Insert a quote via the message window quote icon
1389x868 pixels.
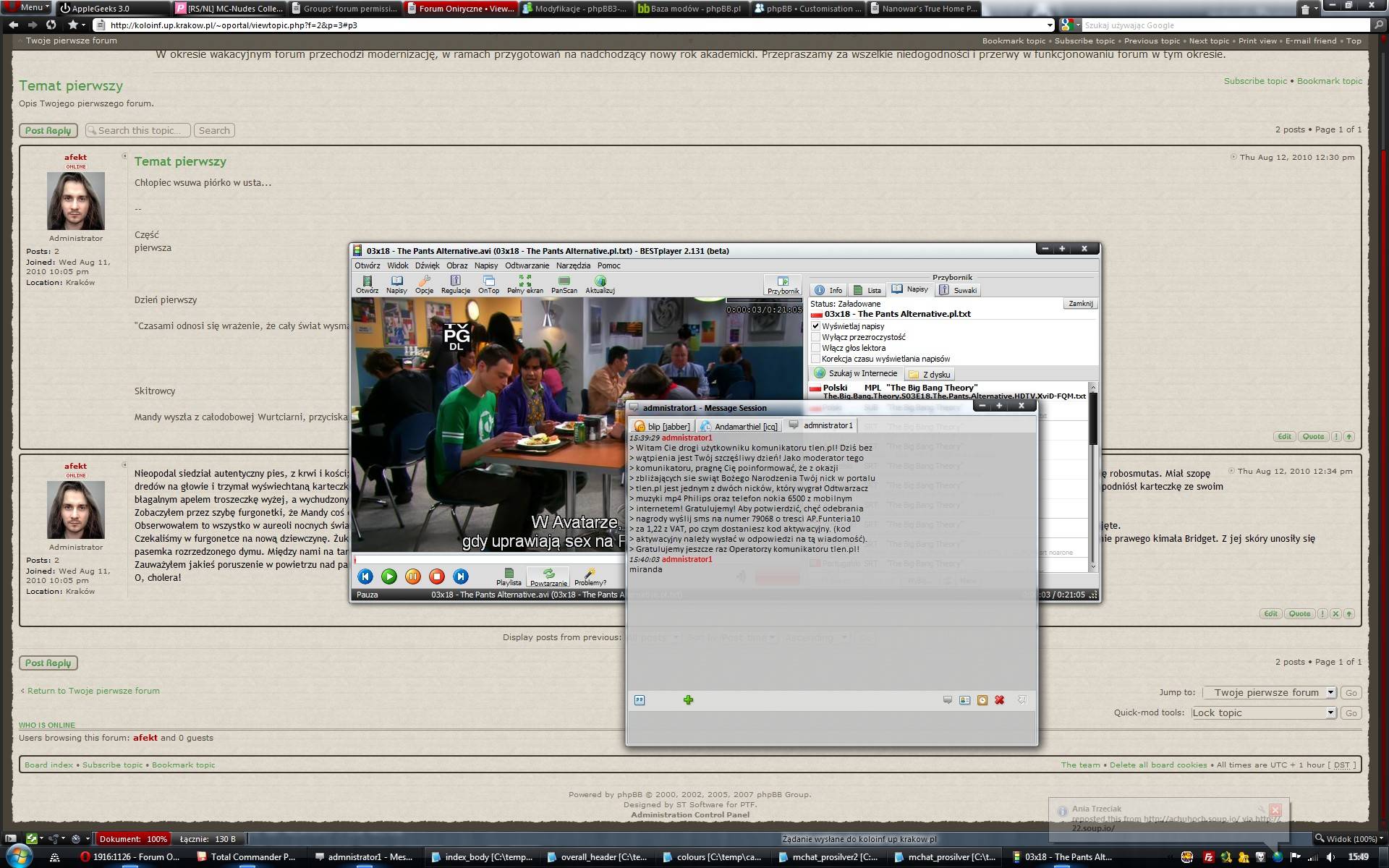639,700
